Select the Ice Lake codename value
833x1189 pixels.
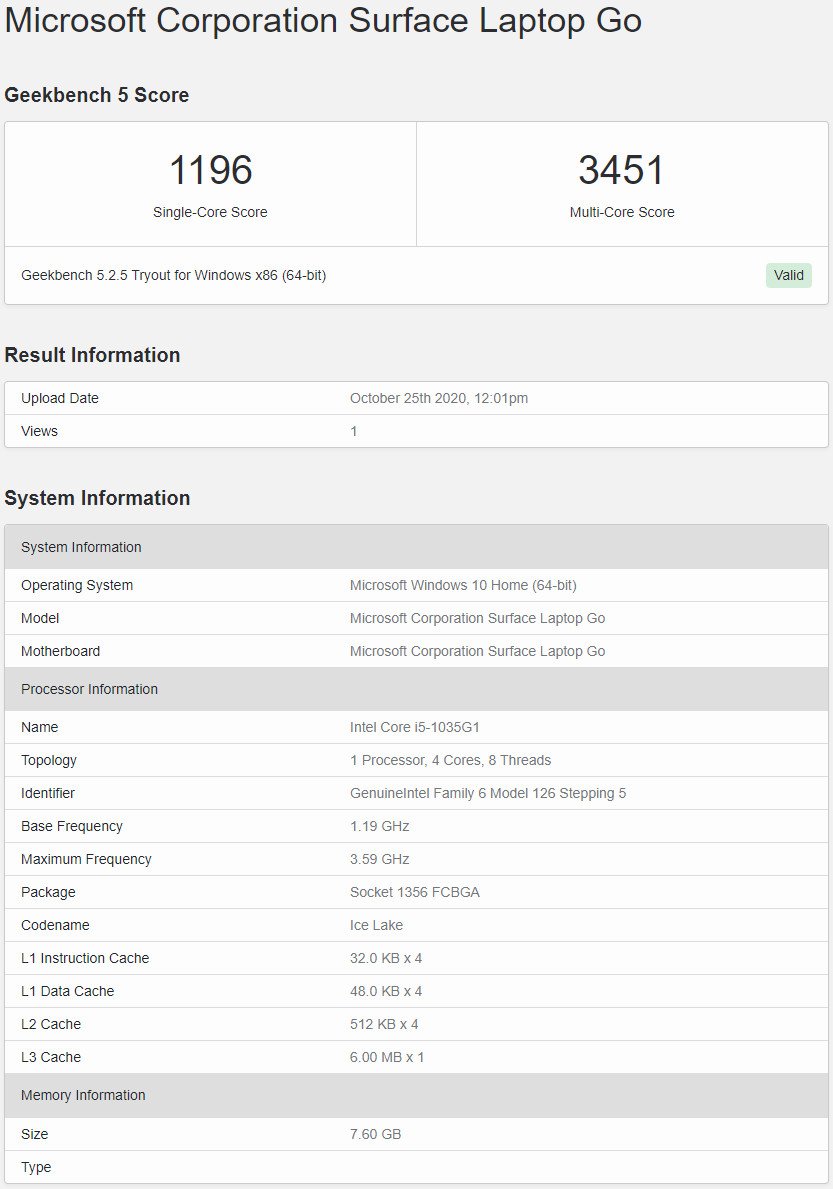[377, 925]
